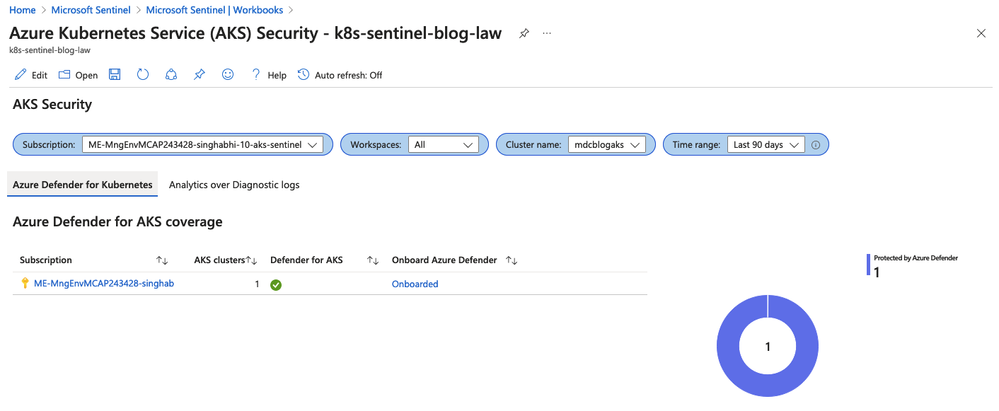This screenshot has width=999, height=411.
Task: Refresh workbook with circular arrow icon
Action: pos(143,75)
